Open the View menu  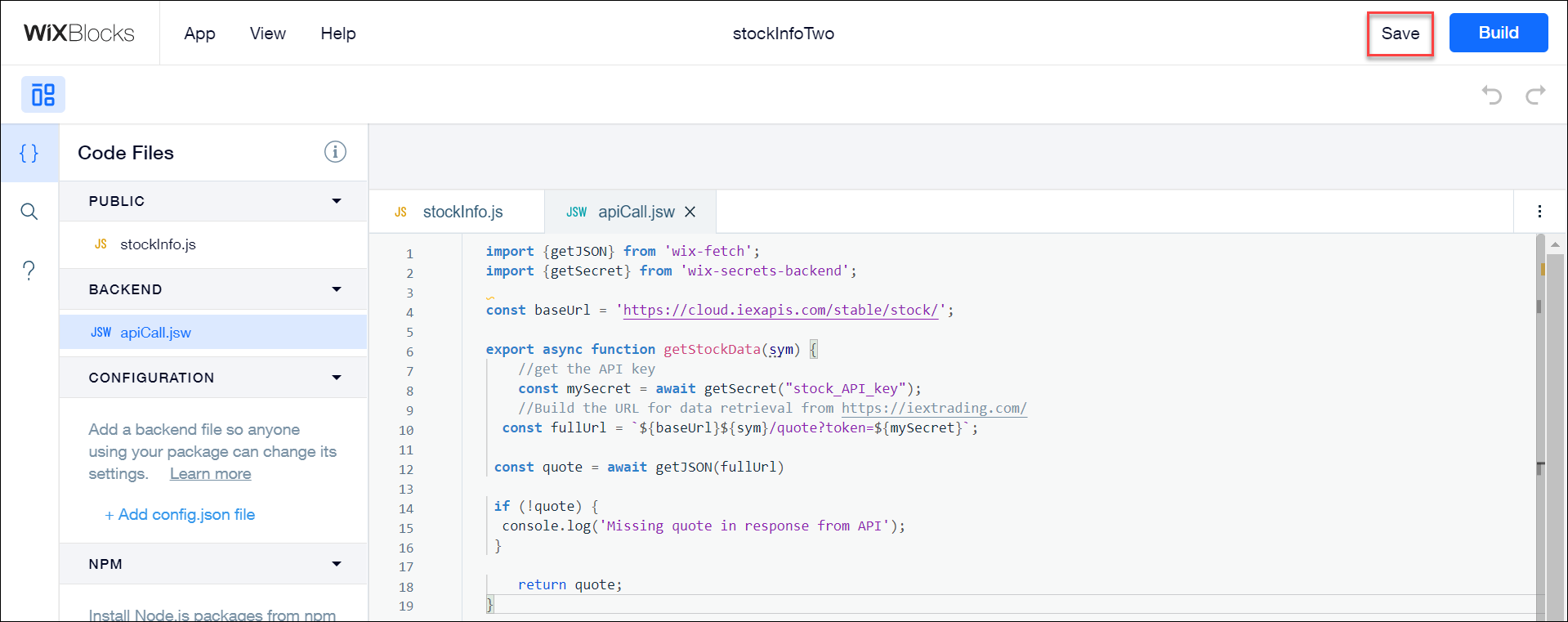tap(267, 34)
